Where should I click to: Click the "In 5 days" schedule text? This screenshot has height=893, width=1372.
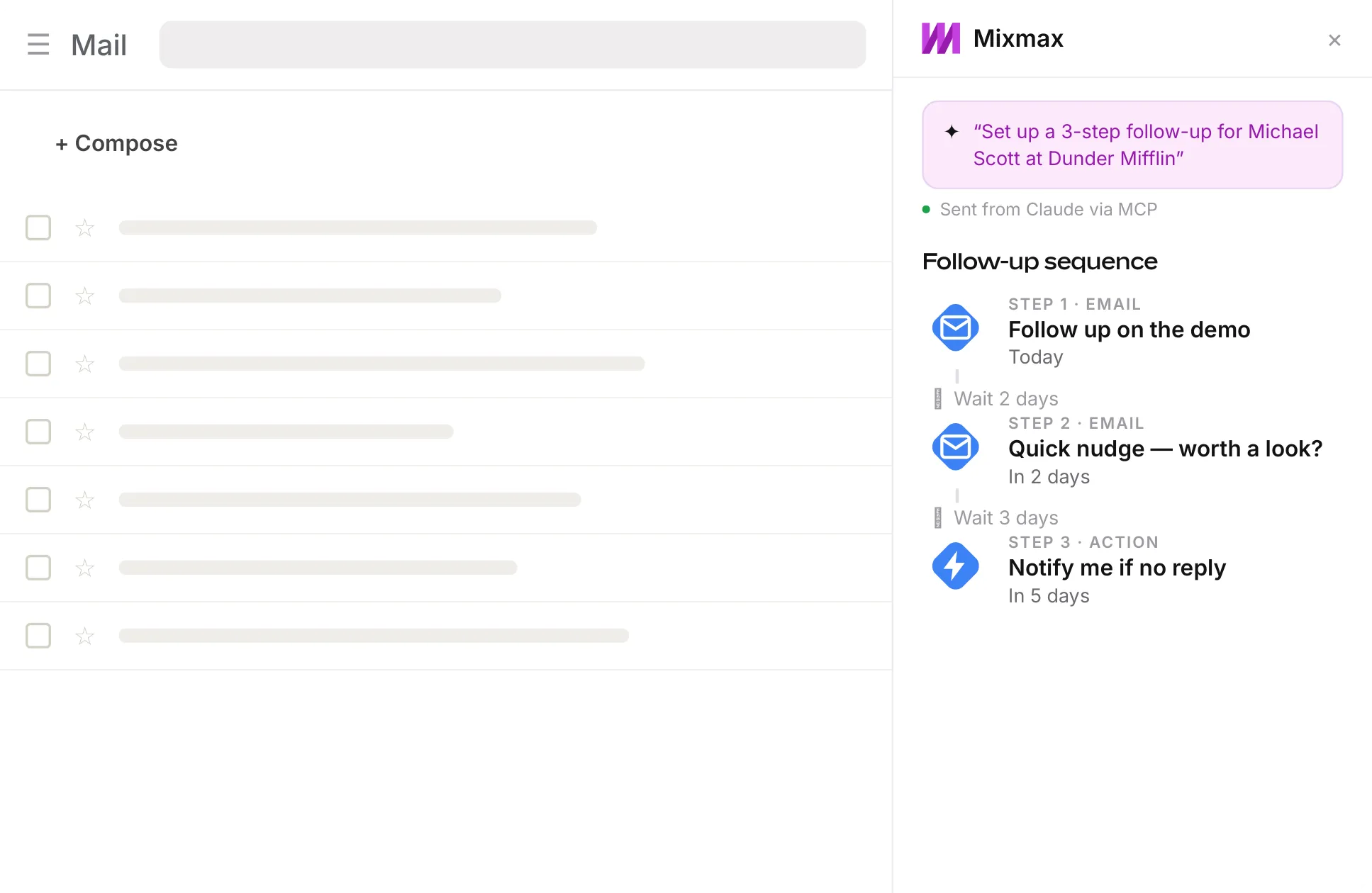tap(1049, 595)
